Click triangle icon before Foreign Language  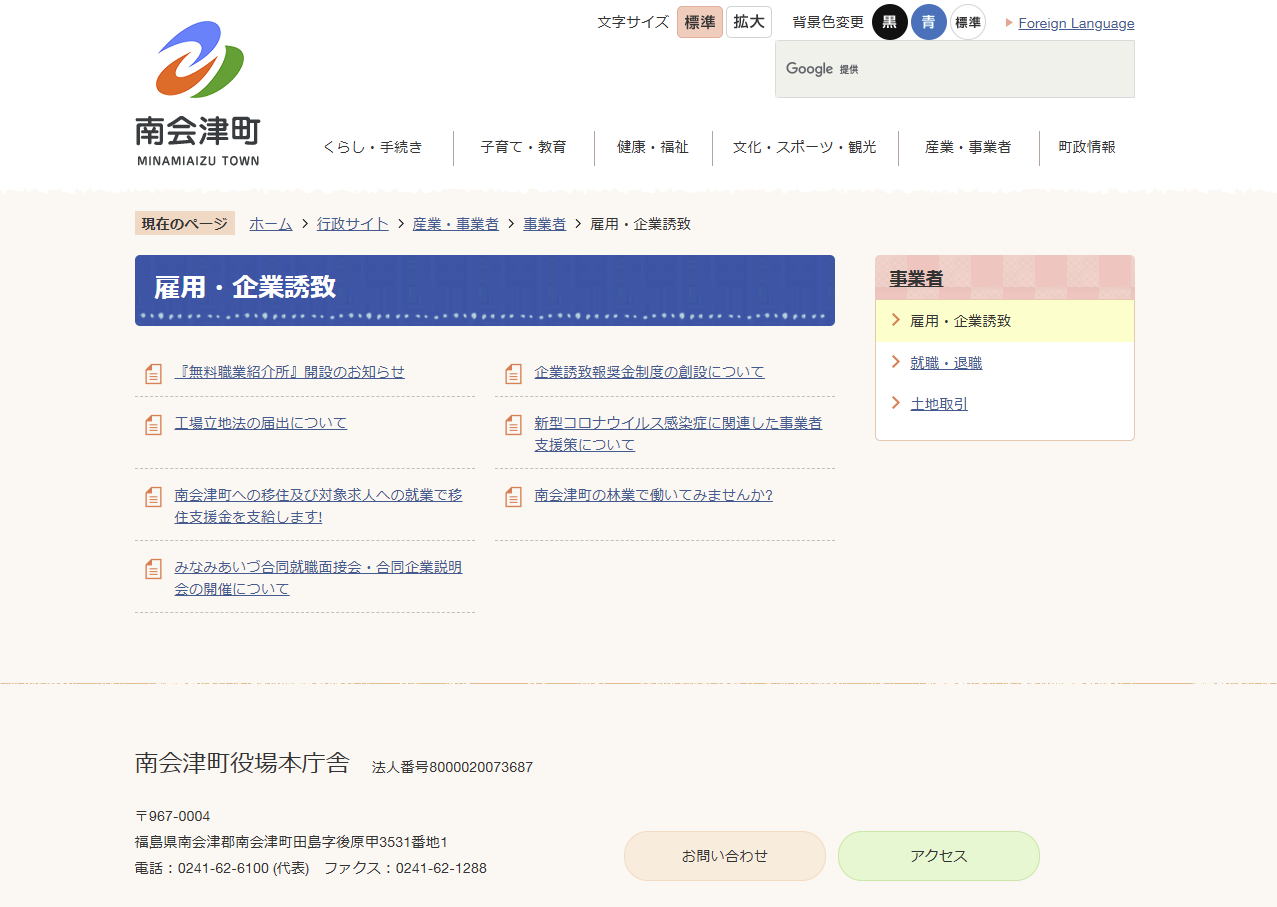tap(1009, 23)
